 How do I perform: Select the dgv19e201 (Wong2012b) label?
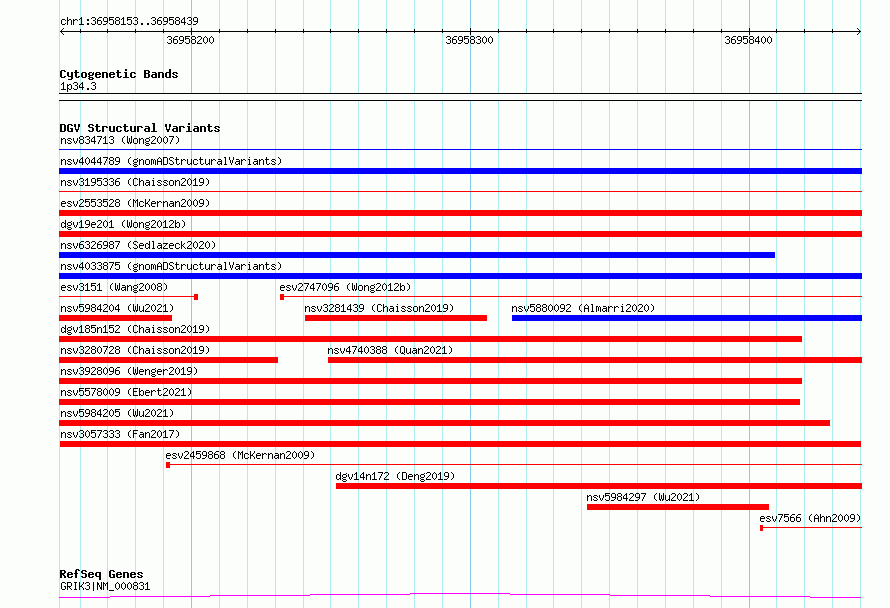coord(123,224)
